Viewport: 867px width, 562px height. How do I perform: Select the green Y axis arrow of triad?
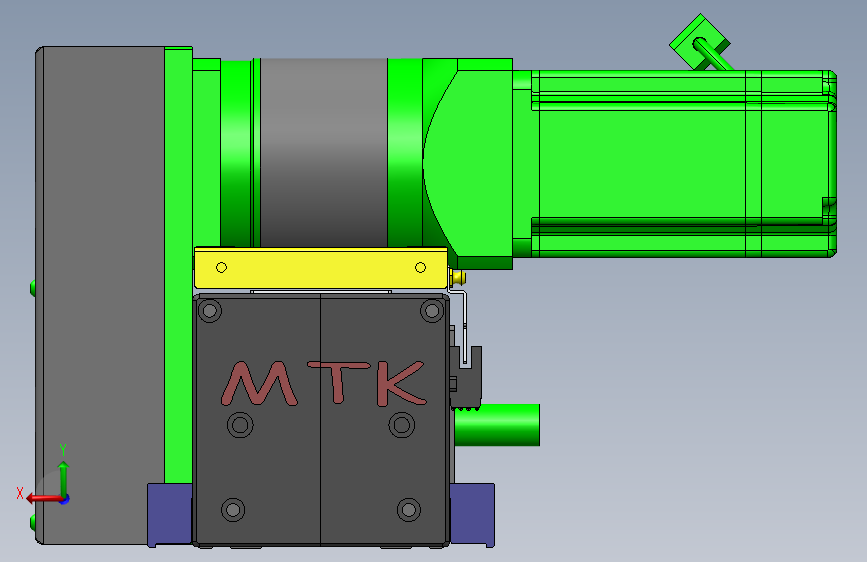point(63,478)
